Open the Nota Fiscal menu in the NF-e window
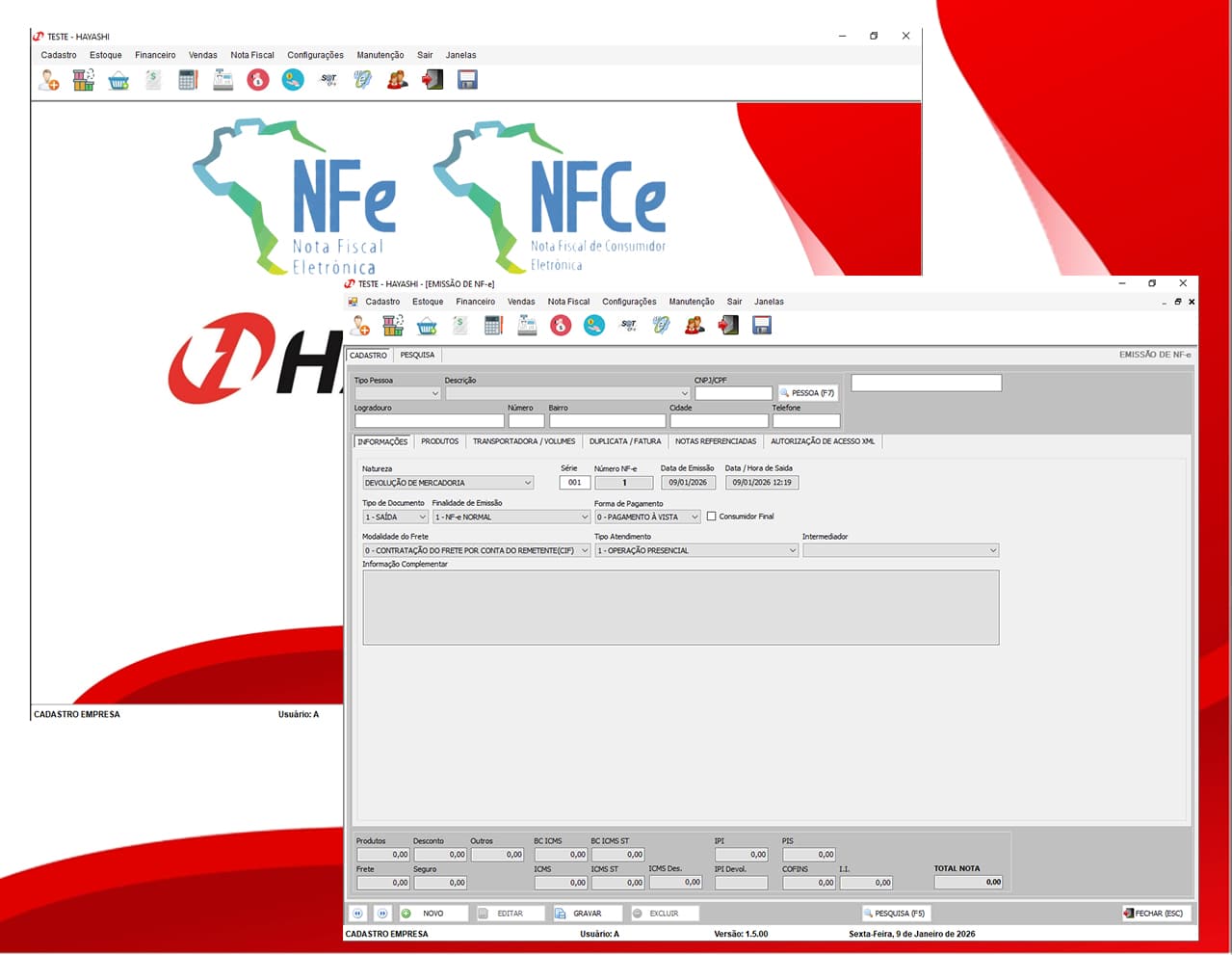The width and height of the screenshot is (1232, 955). [x=568, y=302]
